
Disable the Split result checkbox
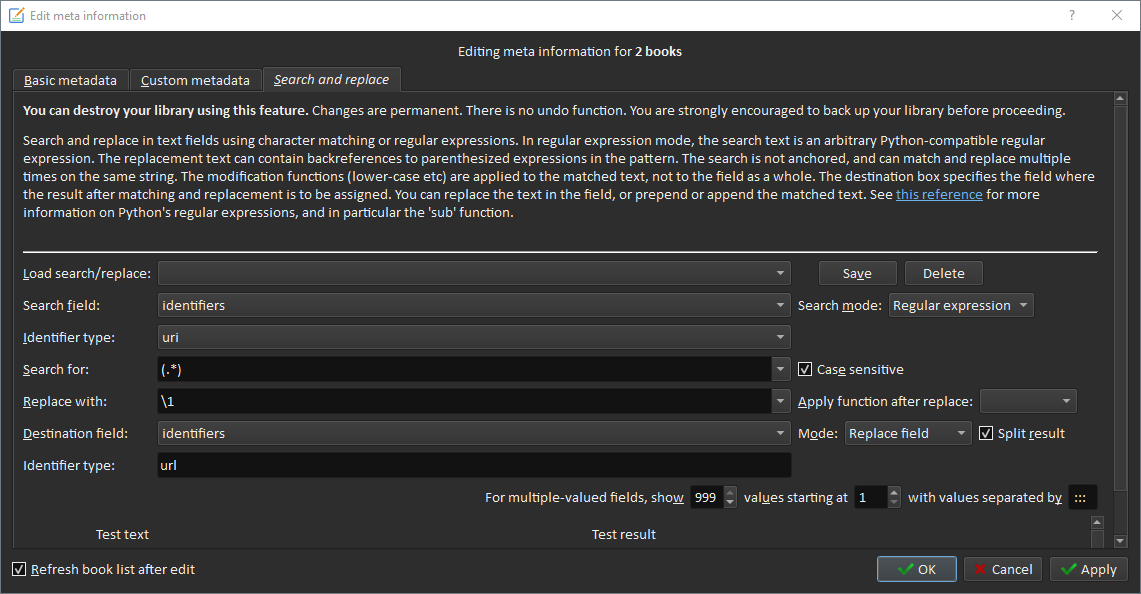point(986,433)
